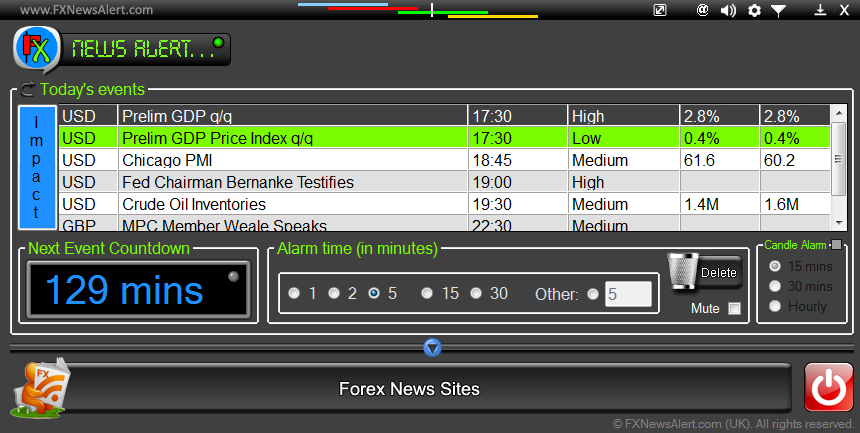The image size is (860, 433).
Task: Open the Forex News Sites button
Action: coord(409,389)
